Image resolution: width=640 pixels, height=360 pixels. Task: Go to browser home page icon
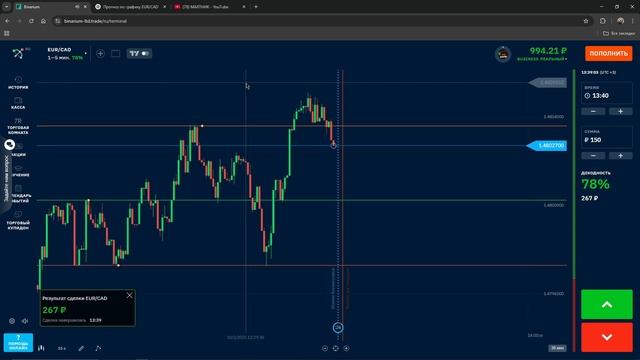pos(43,21)
